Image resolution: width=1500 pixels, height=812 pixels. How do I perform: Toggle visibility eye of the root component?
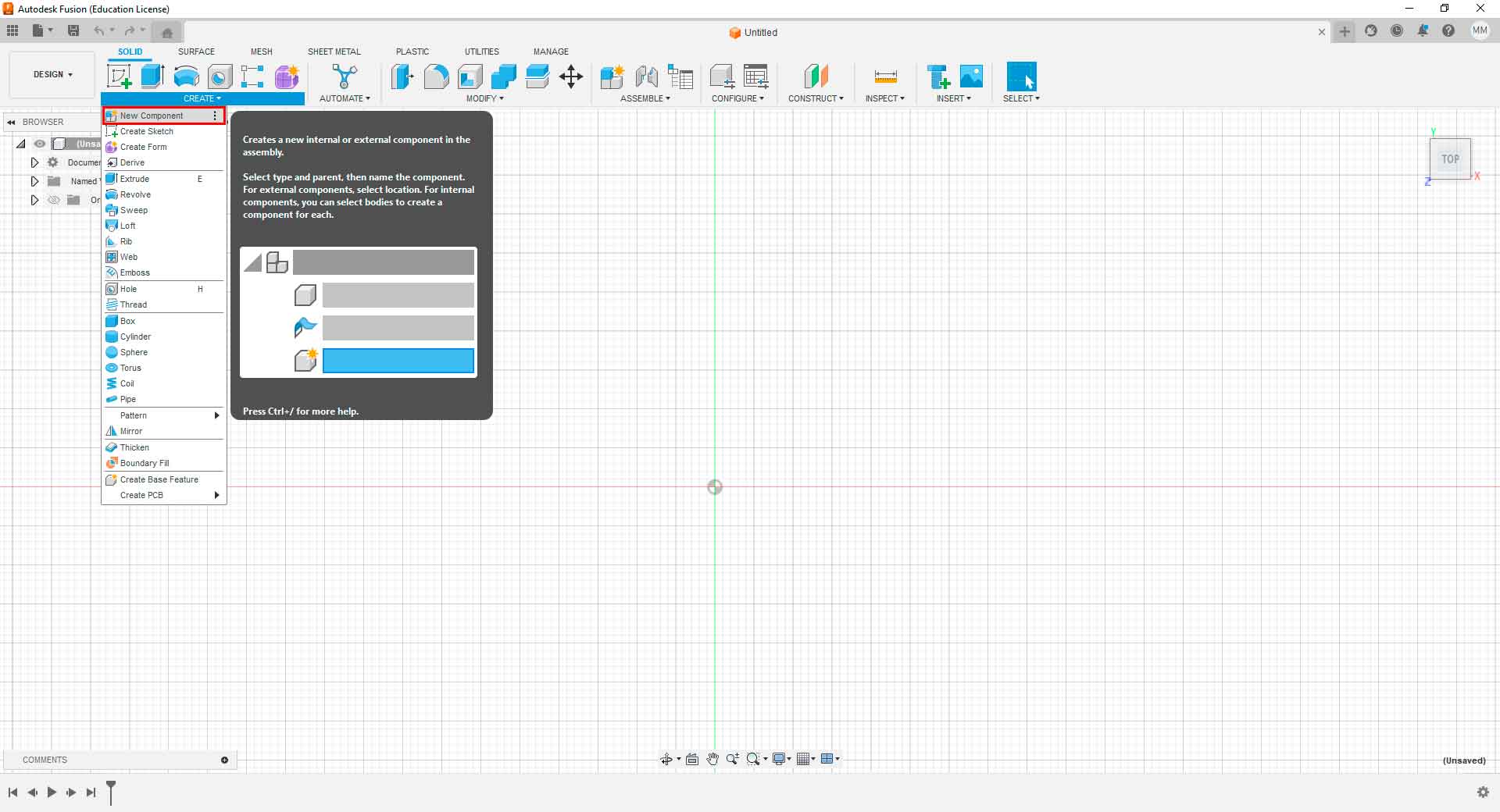click(40, 144)
